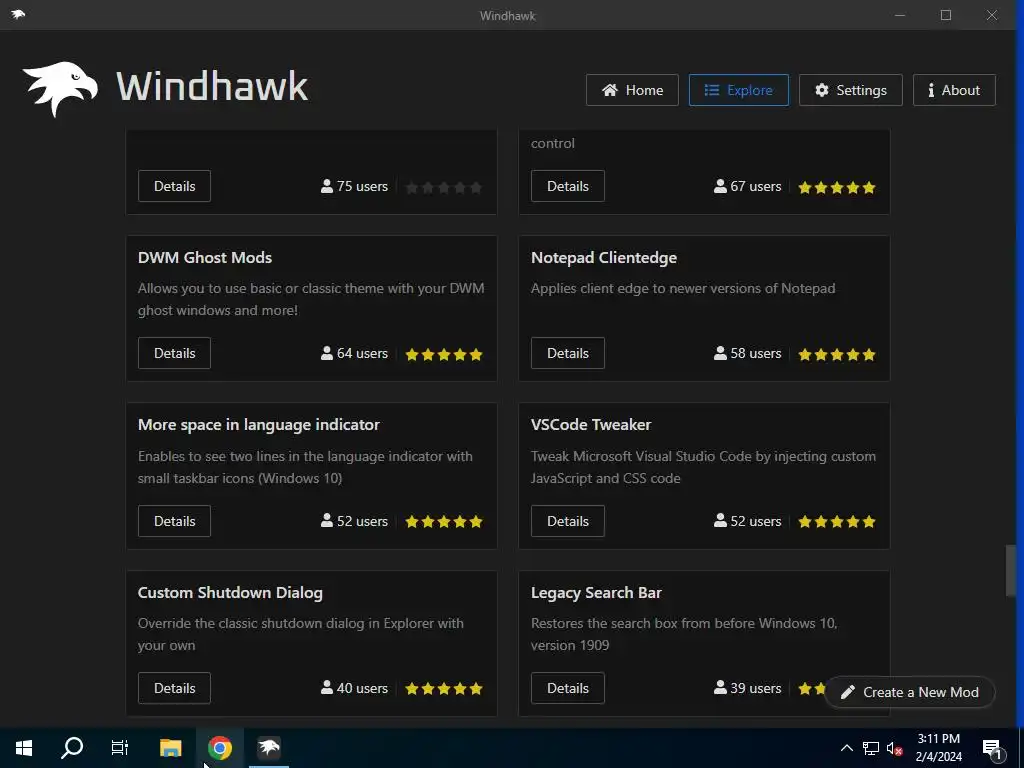
Task: Open taskbar Search
Action: click(x=72, y=748)
